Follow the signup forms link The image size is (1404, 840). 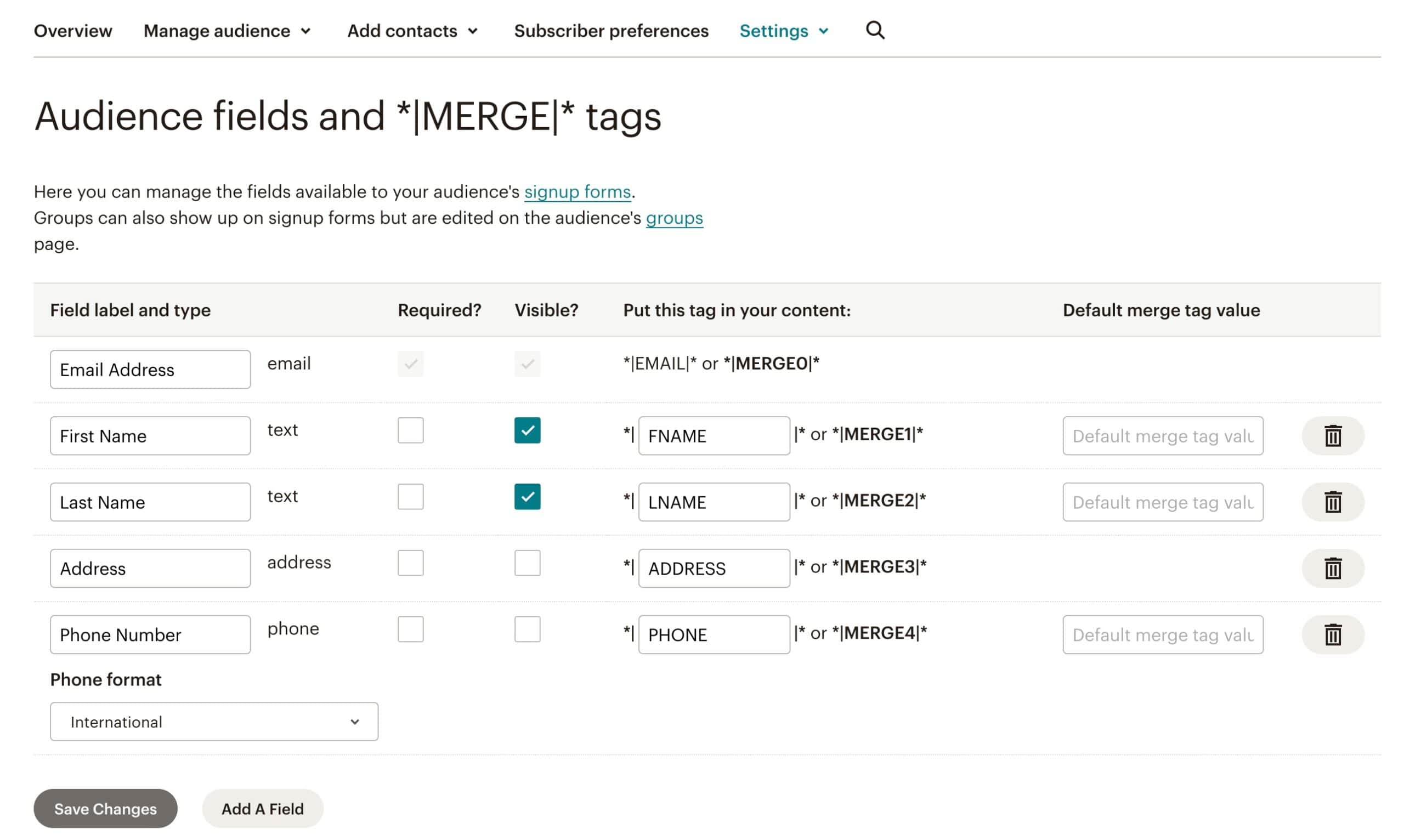click(577, 192)
